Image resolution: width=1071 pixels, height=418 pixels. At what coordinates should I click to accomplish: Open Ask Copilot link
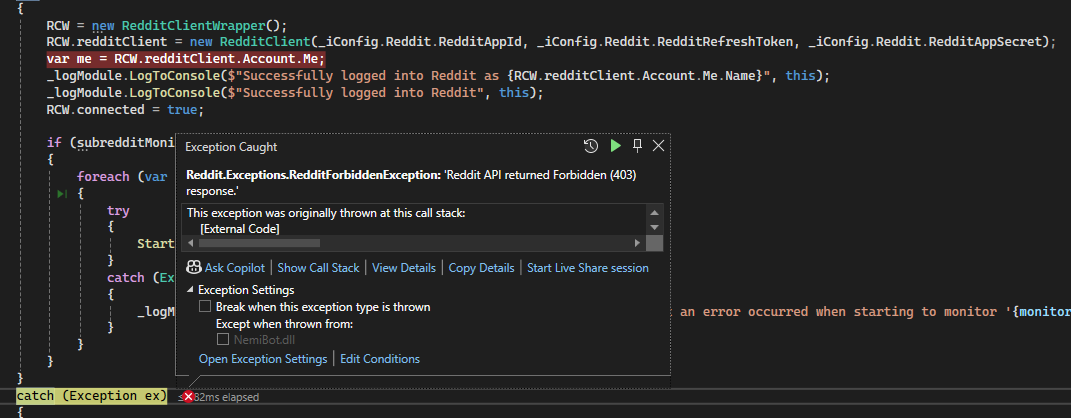(235, 268)
